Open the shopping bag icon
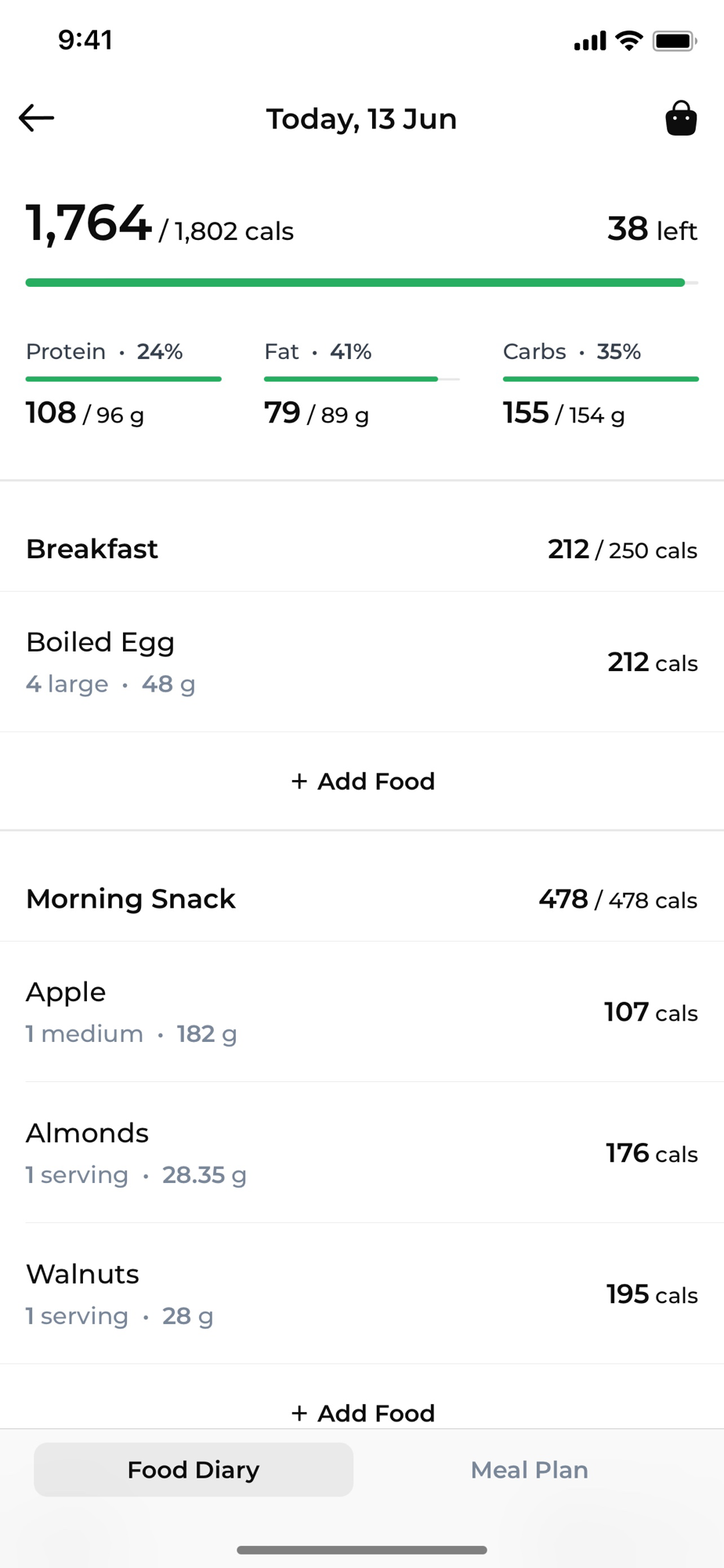This screenshot has height=1568, width=724. click(681, 118)
